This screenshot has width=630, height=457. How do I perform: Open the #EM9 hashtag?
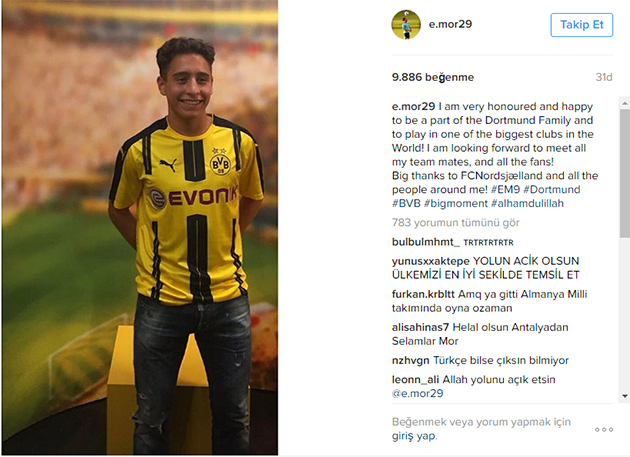pyautogui.click(x=505, y=189)
